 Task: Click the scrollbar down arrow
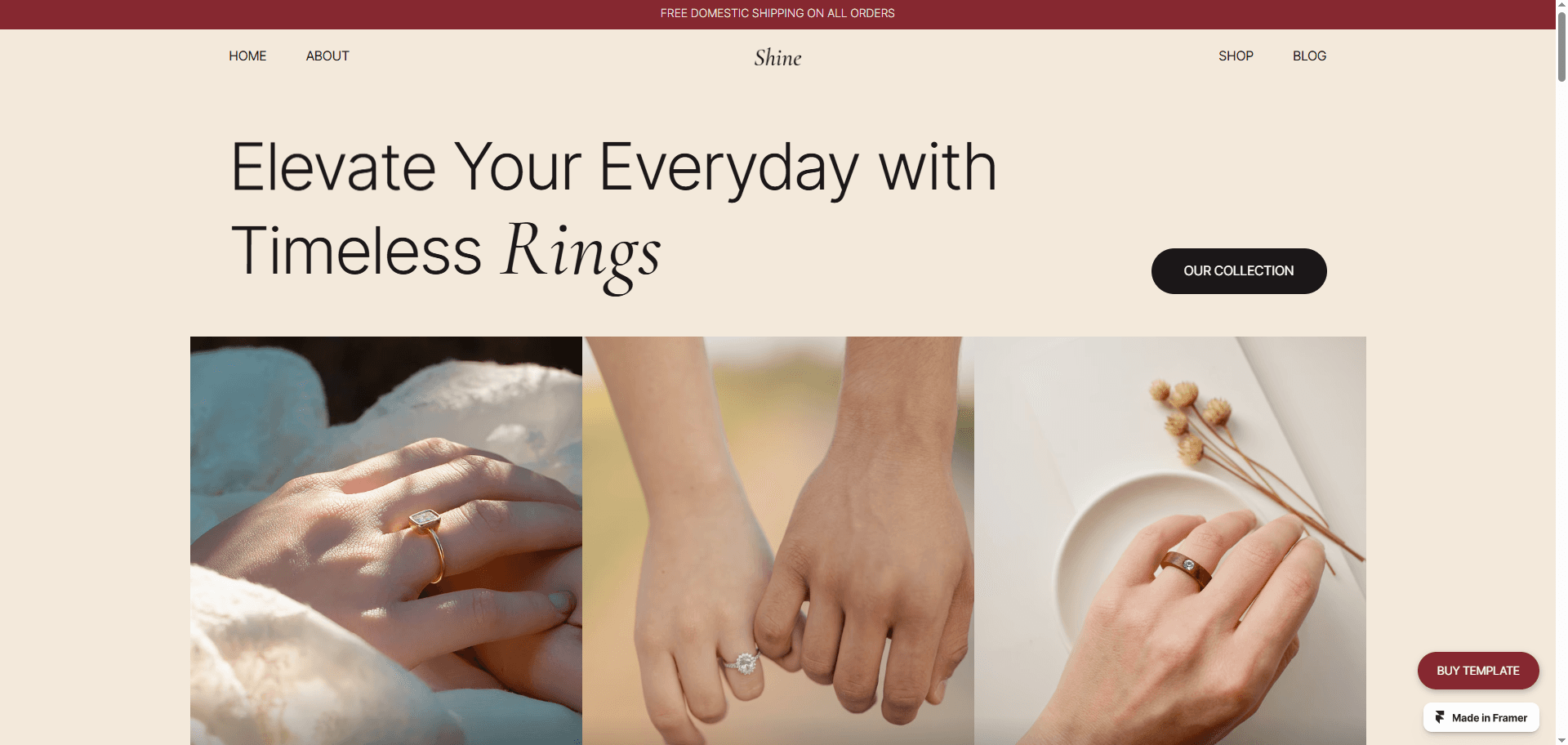click(x=1561, y=739)
